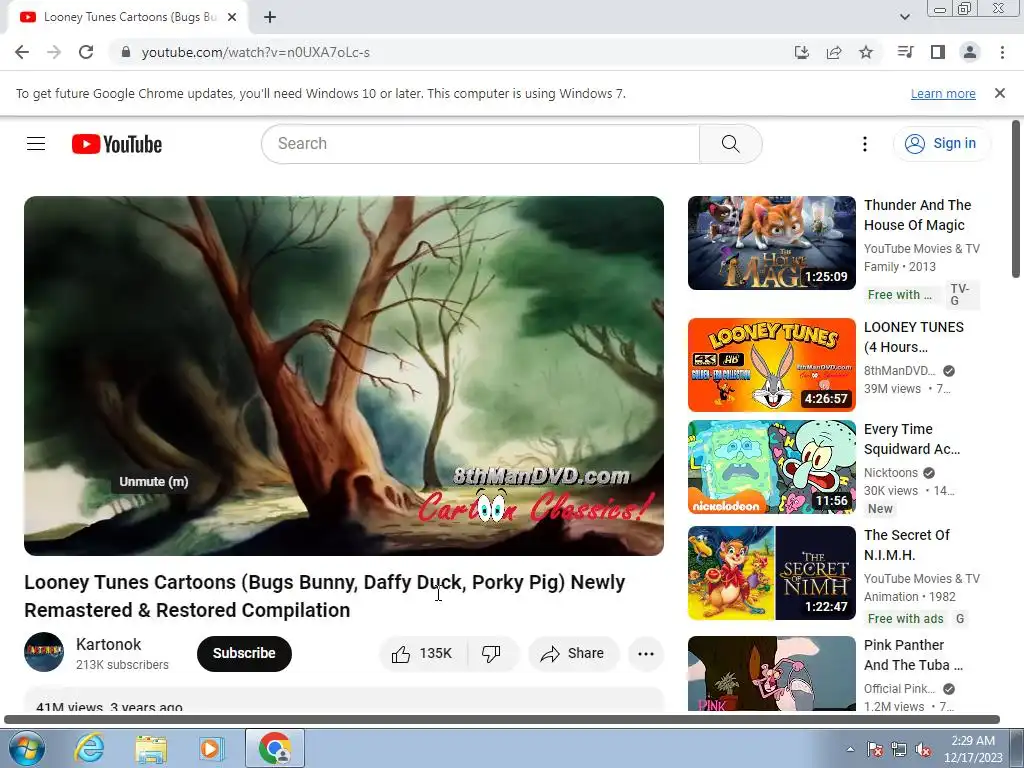Open Every Time Squidward thumbnail

point(771,467)
